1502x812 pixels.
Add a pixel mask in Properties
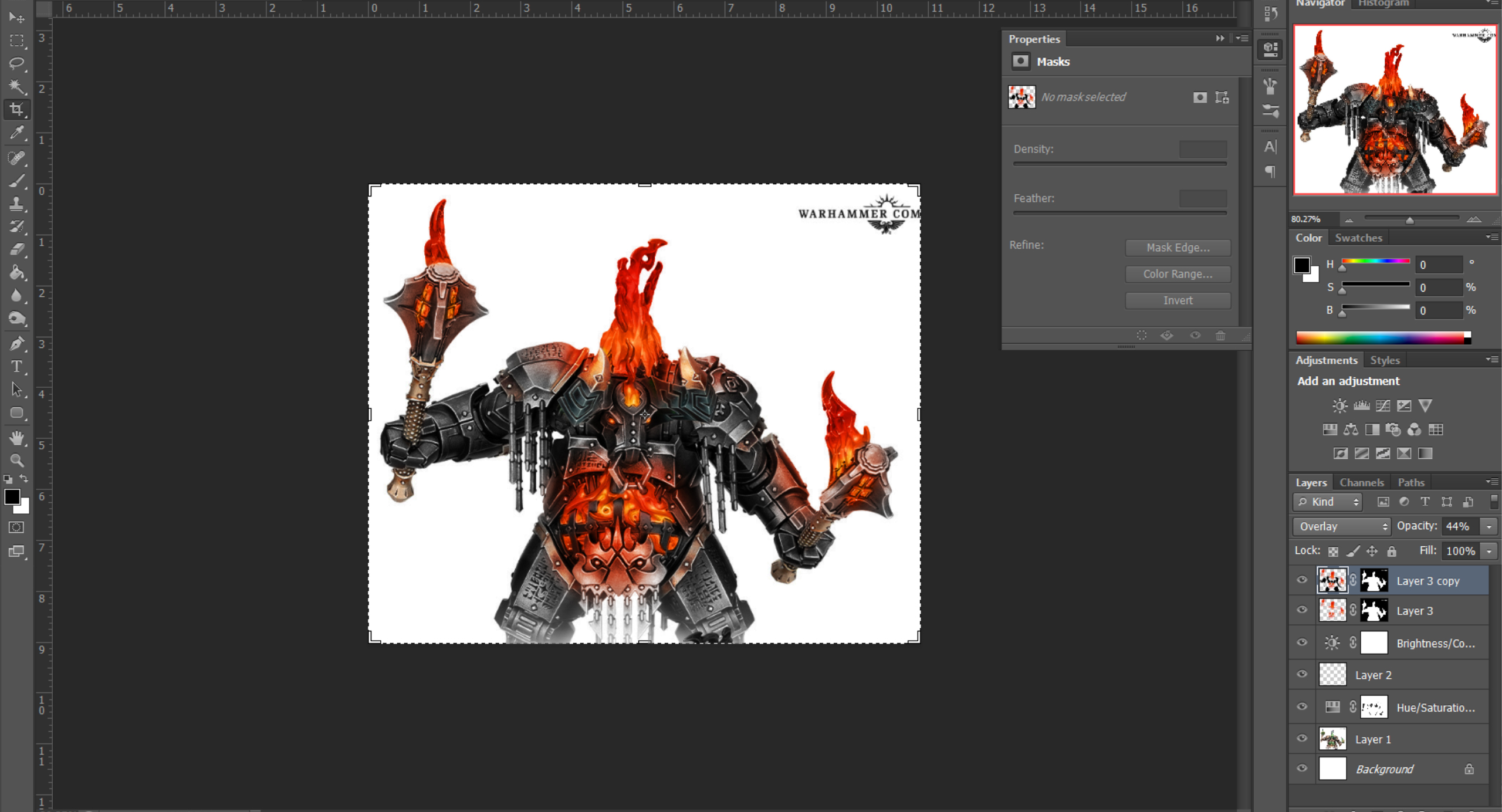click(1200, 97)
